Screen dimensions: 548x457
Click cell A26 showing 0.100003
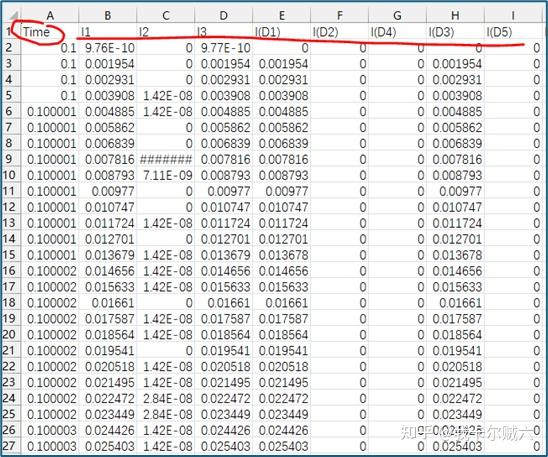pyautogui.click(x=50, y=430)
